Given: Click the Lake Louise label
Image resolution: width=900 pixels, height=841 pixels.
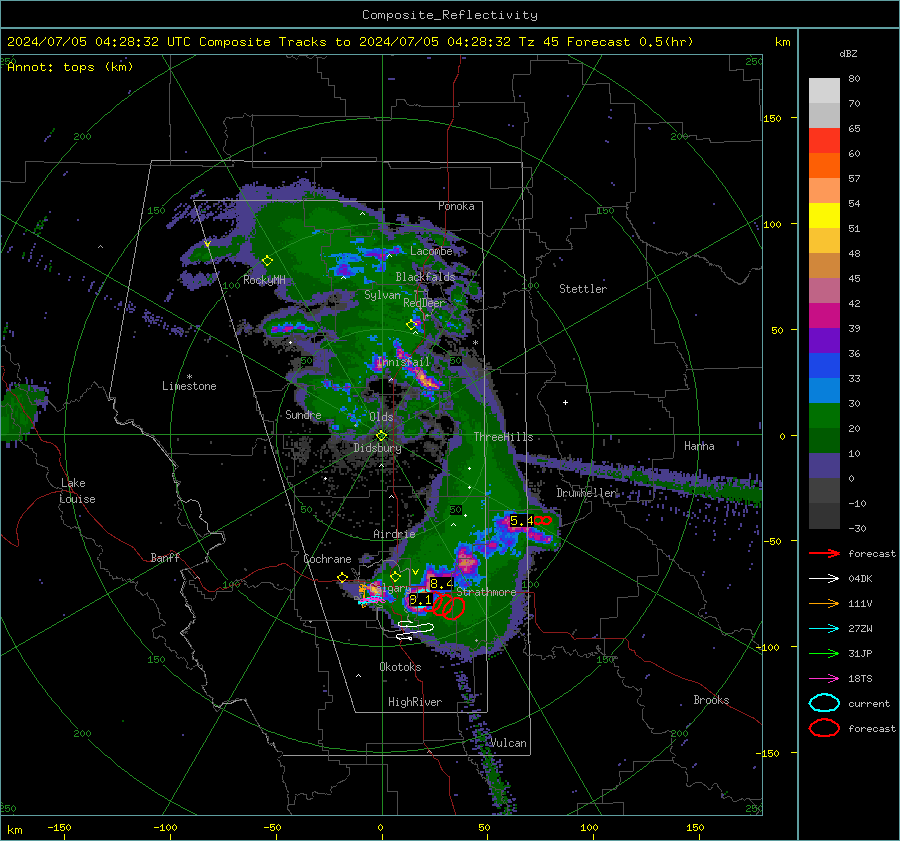Looking at the screenshot, I should coord(77,491).
